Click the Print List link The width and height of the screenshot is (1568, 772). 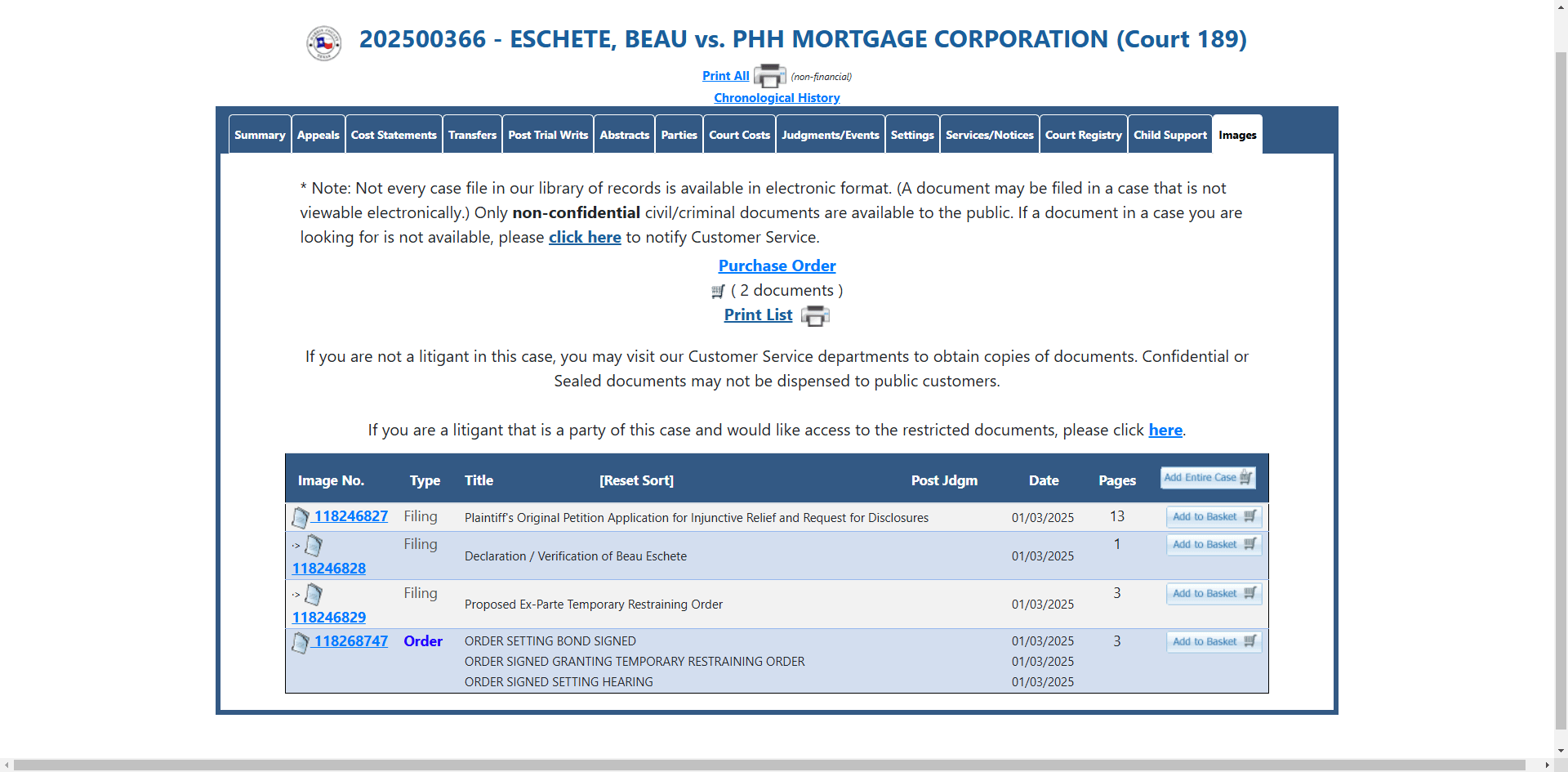point(758,315)
